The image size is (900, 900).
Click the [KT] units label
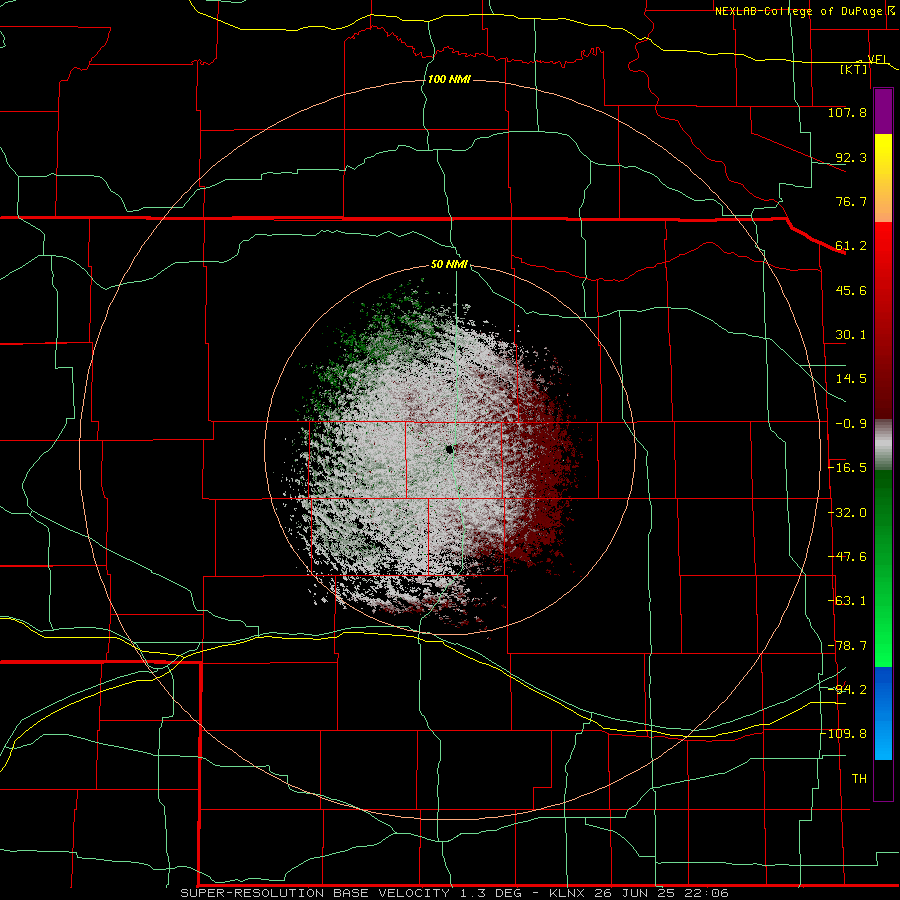pos(854,69)
